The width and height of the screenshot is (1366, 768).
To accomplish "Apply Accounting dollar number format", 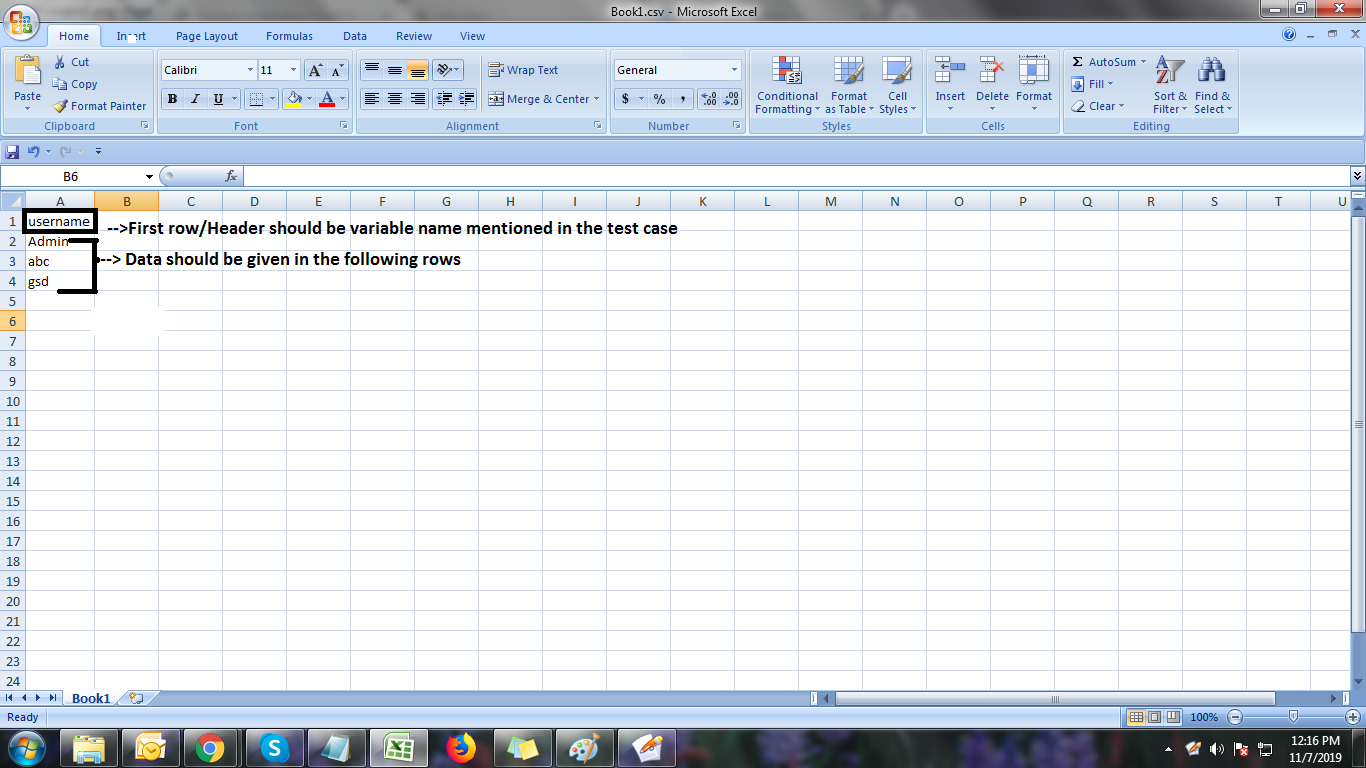I will (626, 99).
